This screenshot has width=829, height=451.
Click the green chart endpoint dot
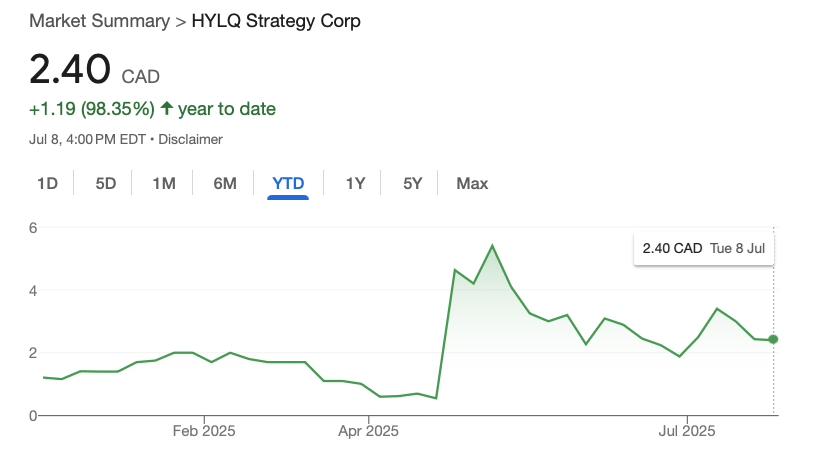click(773, 339)
